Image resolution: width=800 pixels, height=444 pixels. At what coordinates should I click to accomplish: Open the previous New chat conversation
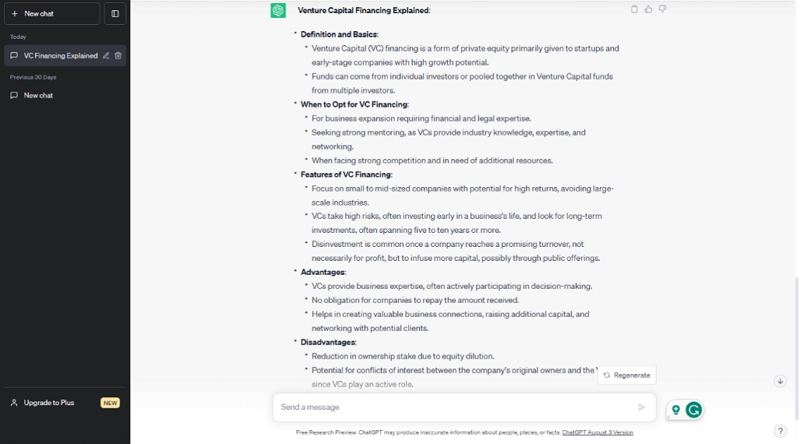click(38, 95)
